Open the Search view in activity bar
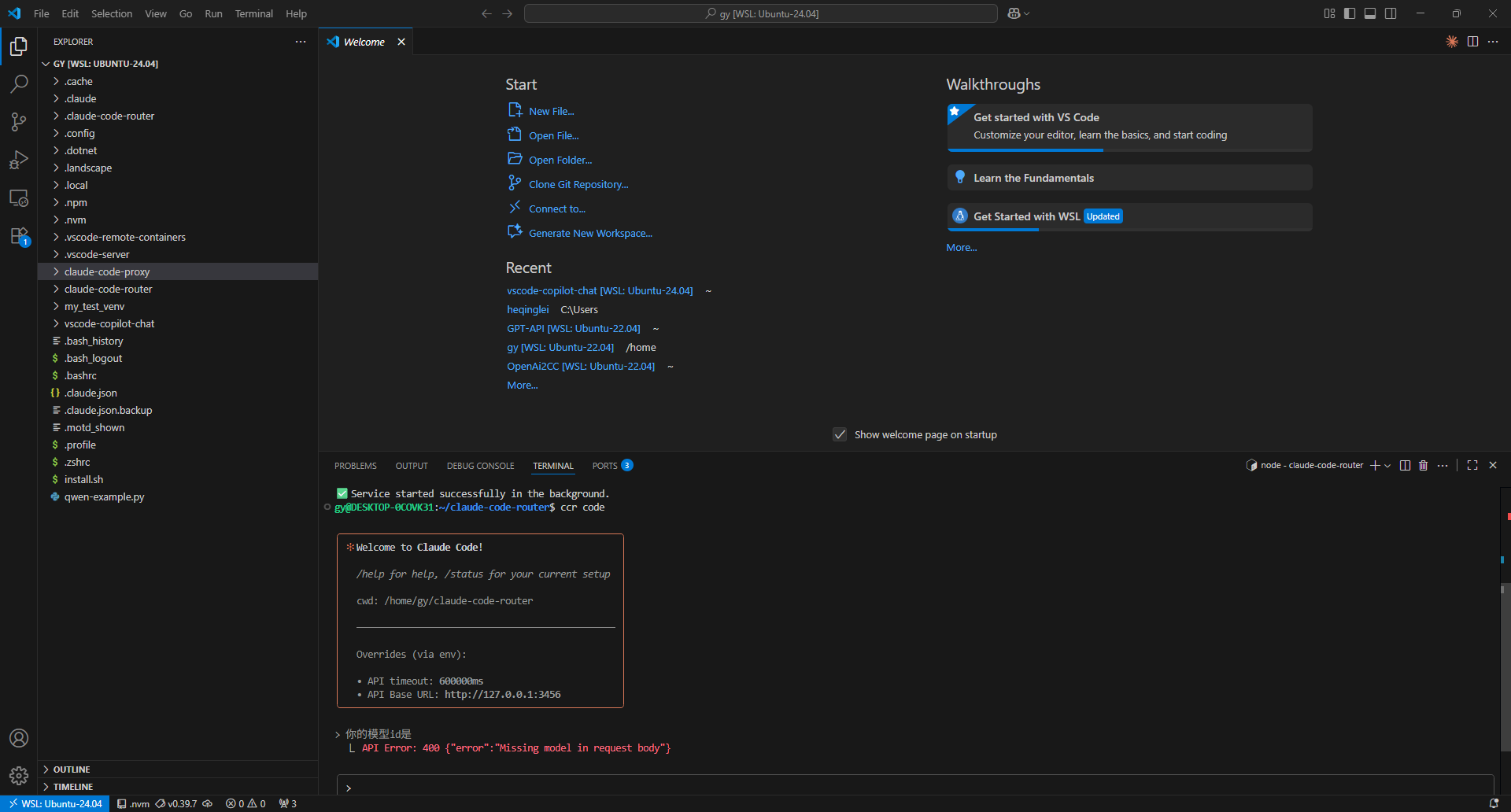 tap(19, 83)
